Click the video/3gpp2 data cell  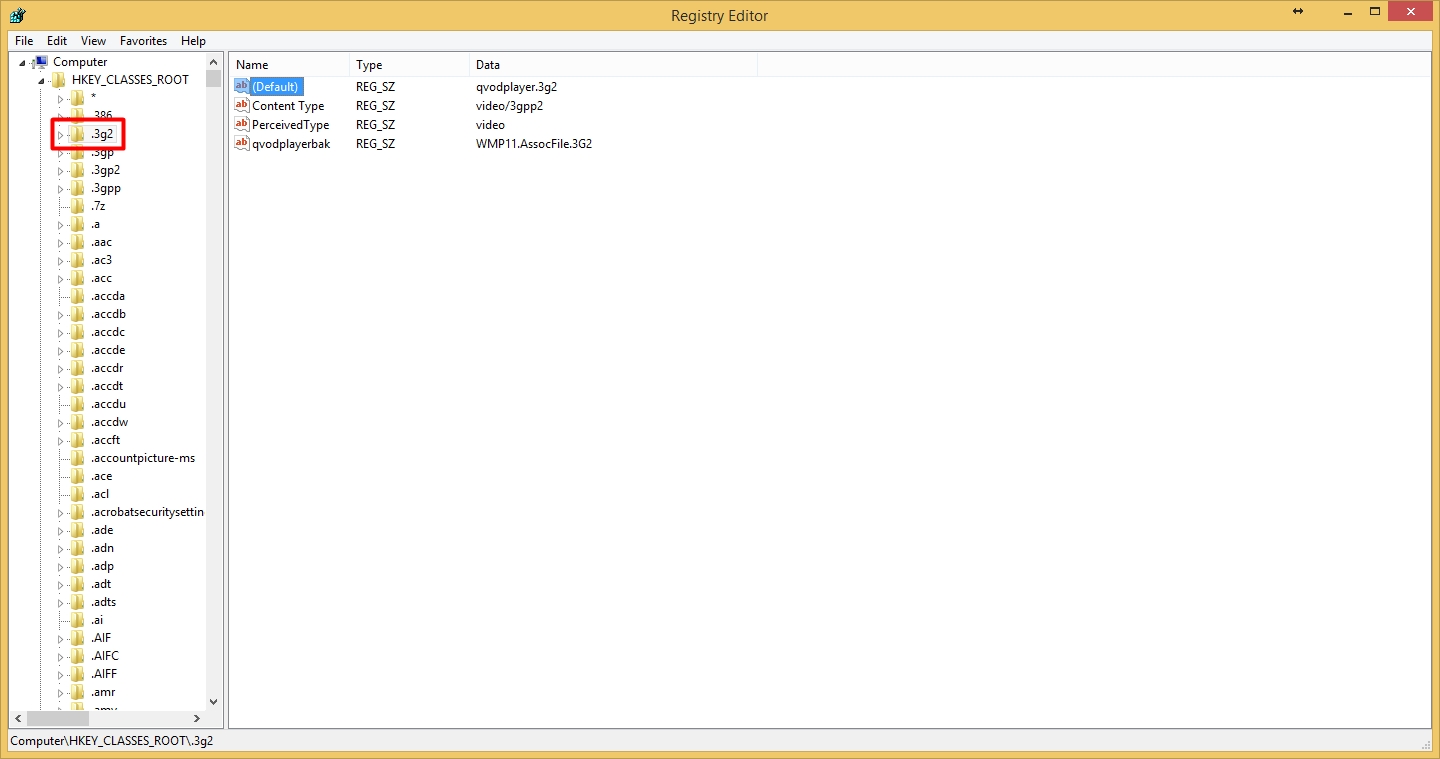click(509, 106)
